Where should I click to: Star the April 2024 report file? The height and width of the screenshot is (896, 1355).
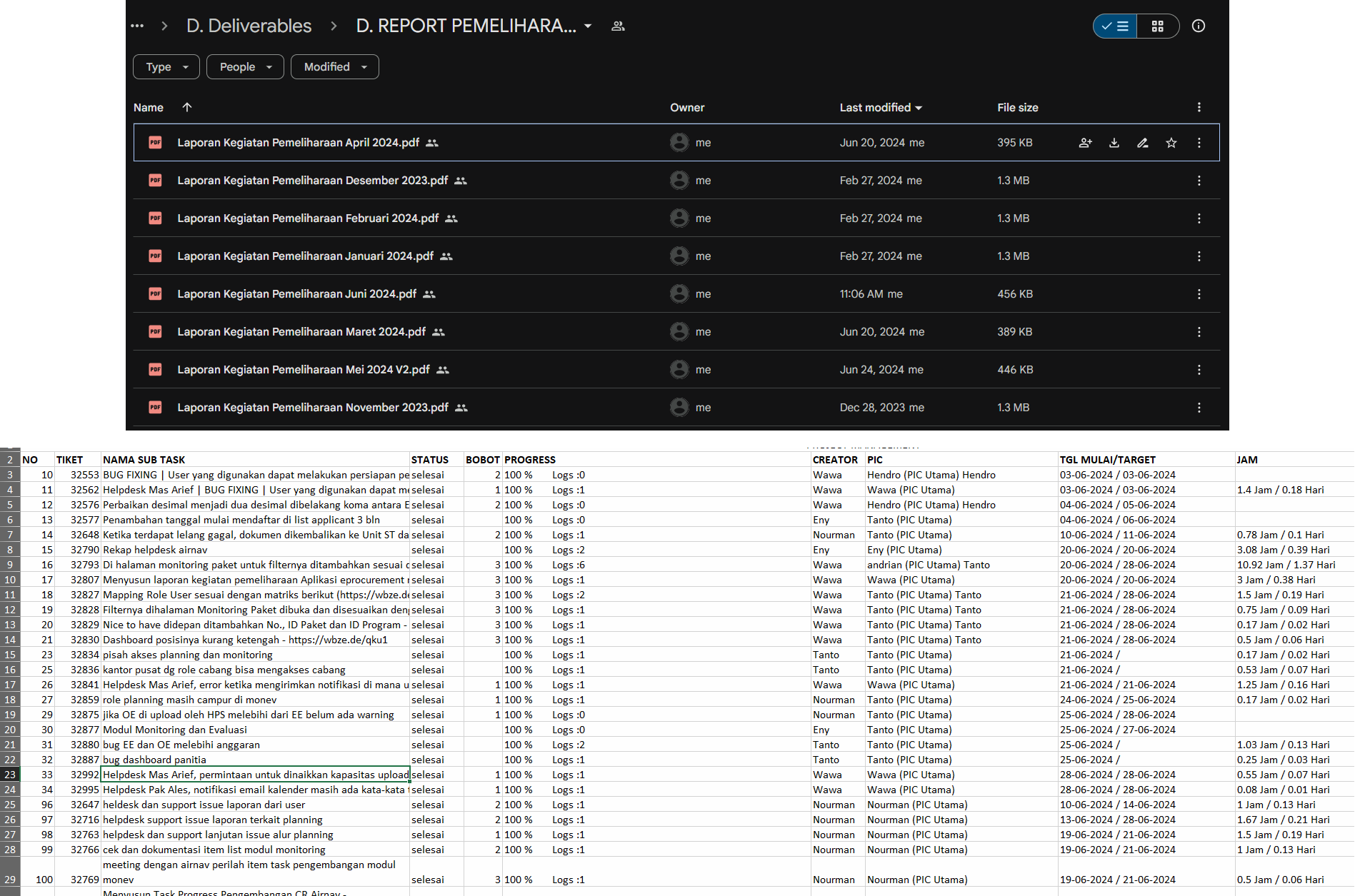pyautogui.click(x=1171, y=143)
